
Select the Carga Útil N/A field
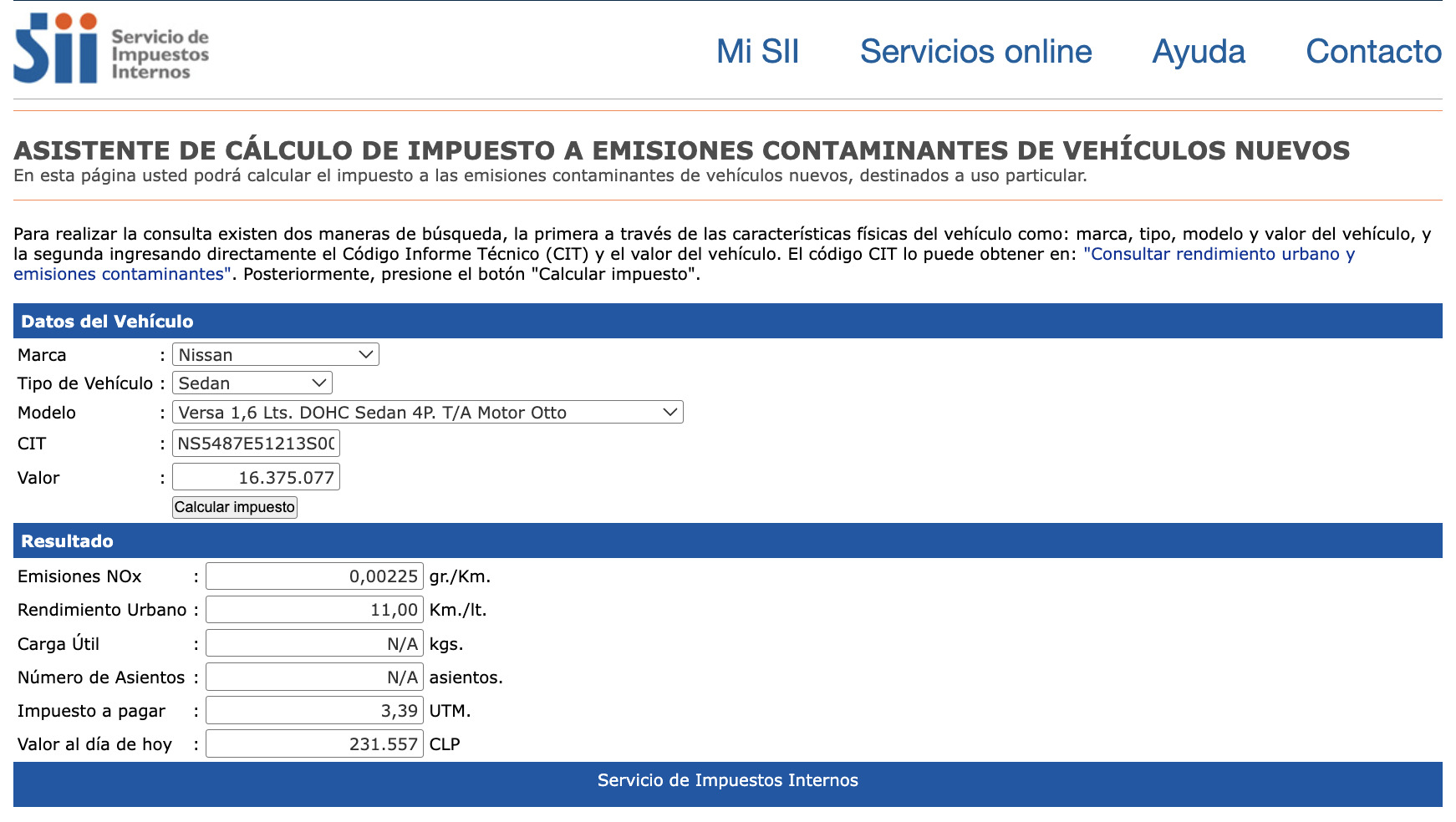click(x=313, y=643)
